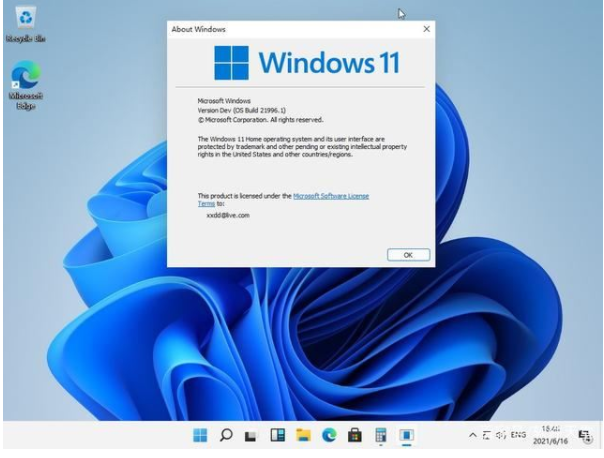Open the Microsoft Software License link
604x458 pixels.
331,196
